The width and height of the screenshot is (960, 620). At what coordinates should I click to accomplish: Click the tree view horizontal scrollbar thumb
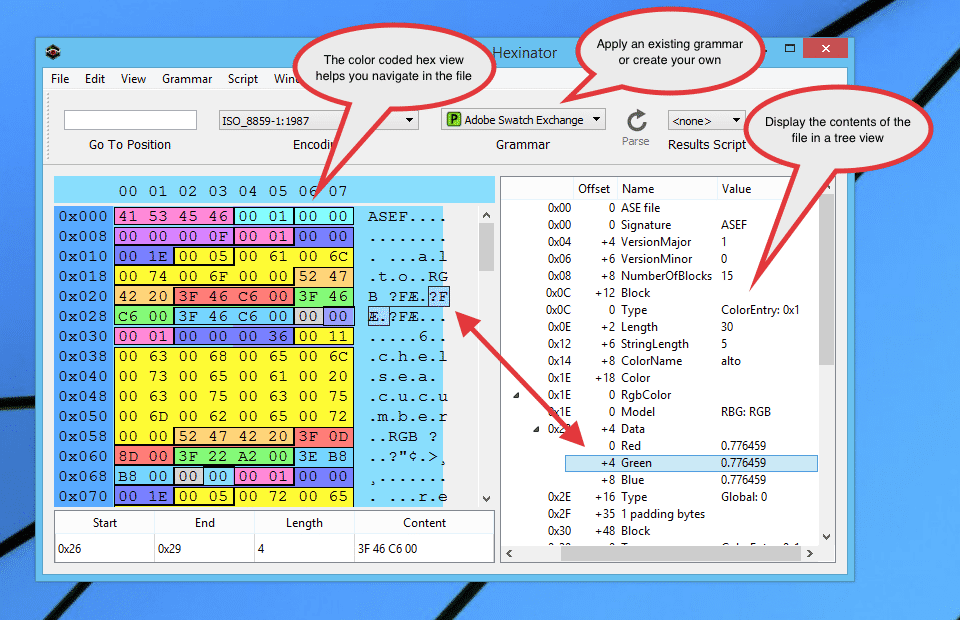681,553
